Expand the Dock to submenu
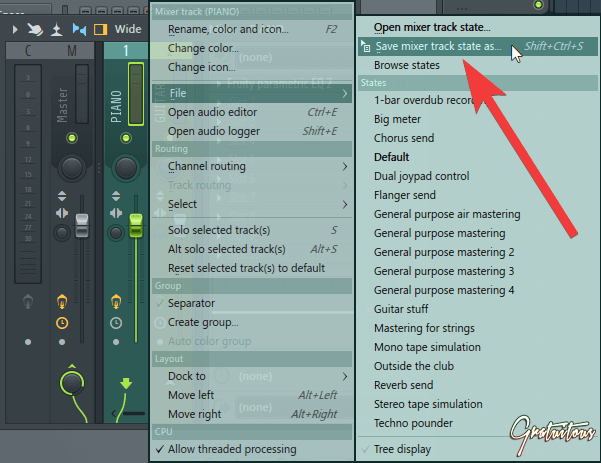The height and width of the screenshot is (463, 601). click(252, 376)
